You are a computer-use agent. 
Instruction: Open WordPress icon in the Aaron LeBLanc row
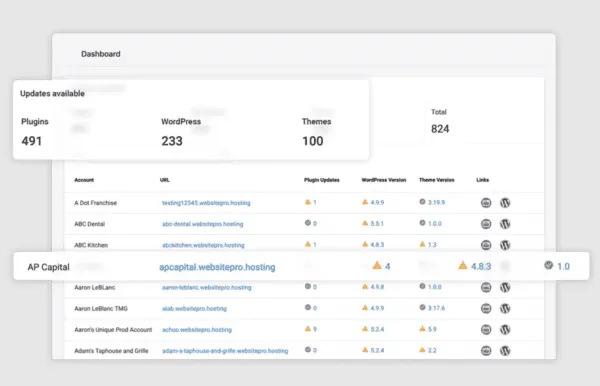click(x=505, y=287)
